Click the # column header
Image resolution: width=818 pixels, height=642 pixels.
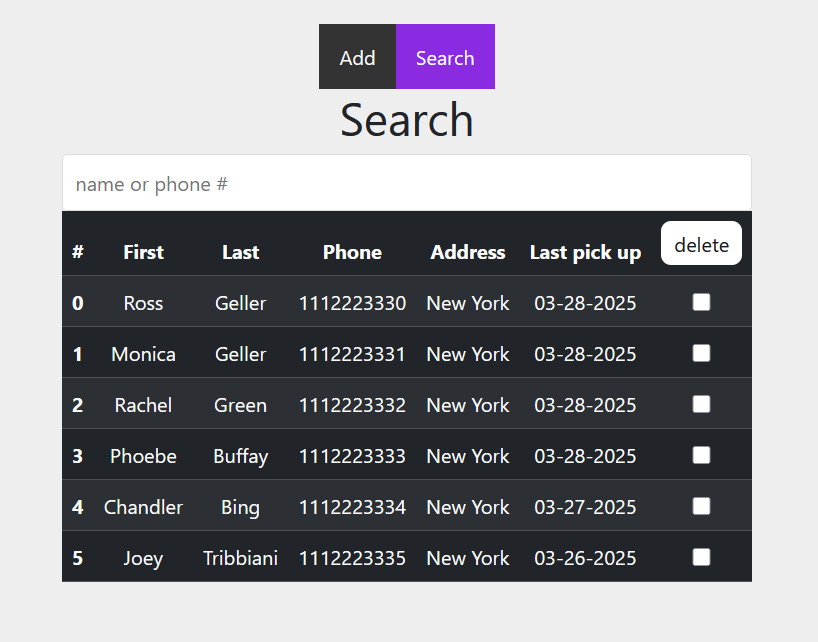77,252
